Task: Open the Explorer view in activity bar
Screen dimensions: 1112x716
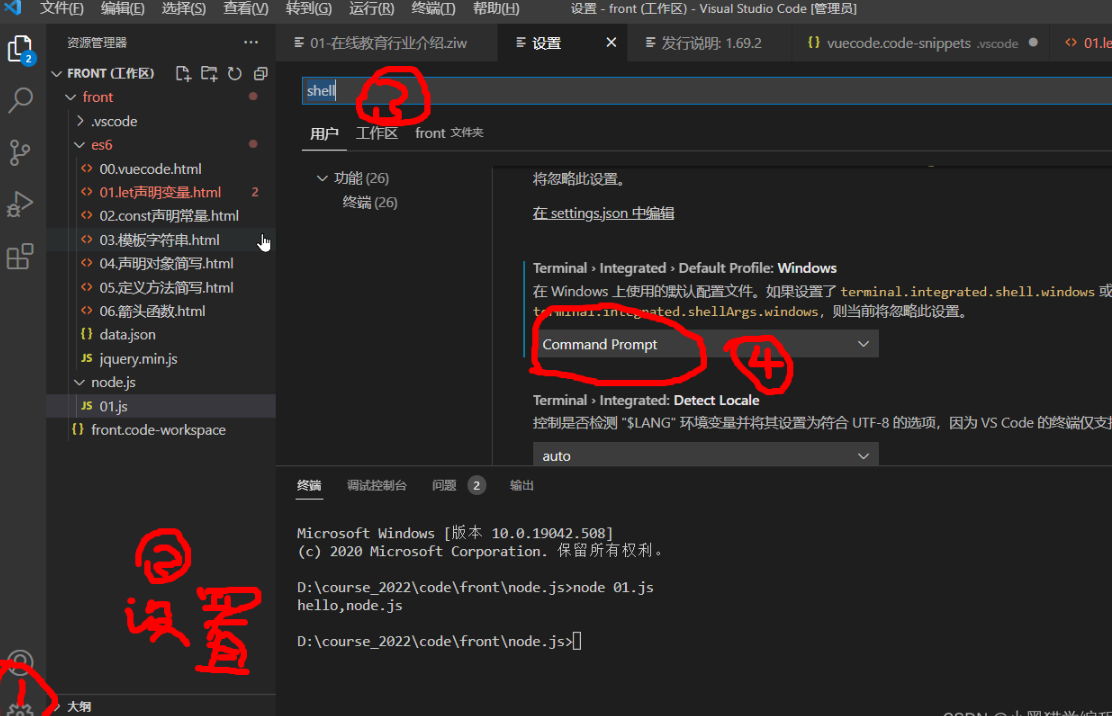Action: pos(21,49)
